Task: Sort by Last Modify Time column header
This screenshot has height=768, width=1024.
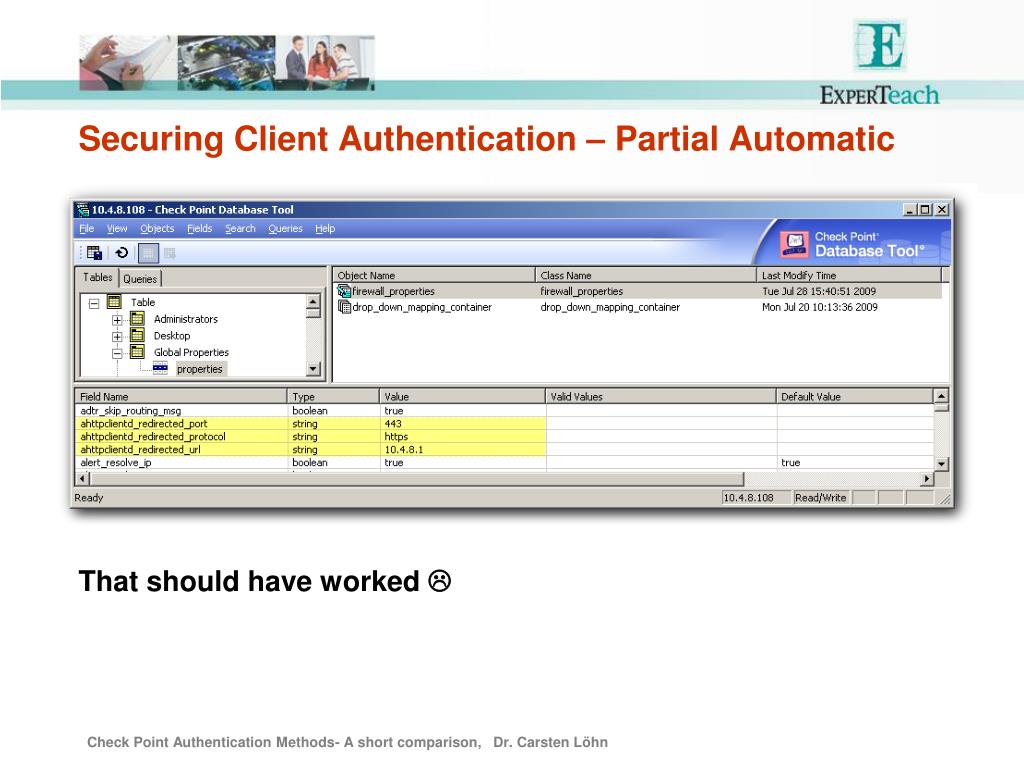Action: click(849, 275)
